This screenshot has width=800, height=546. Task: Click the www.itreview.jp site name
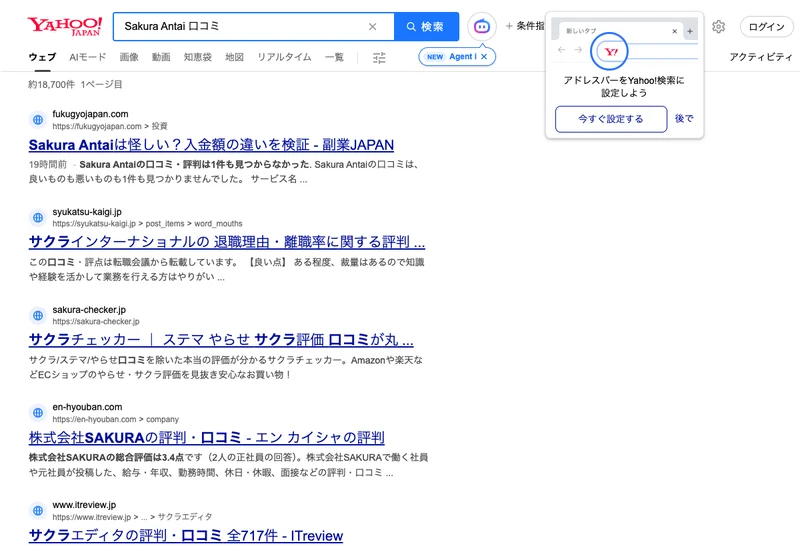(84, 505)
